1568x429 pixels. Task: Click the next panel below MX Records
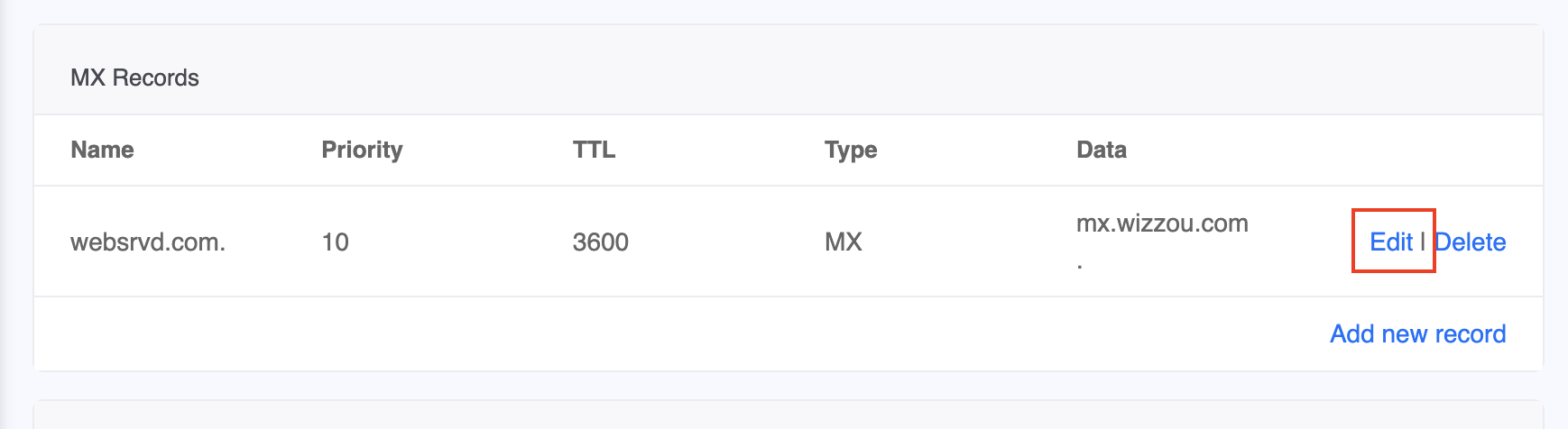tap(787, 415)
